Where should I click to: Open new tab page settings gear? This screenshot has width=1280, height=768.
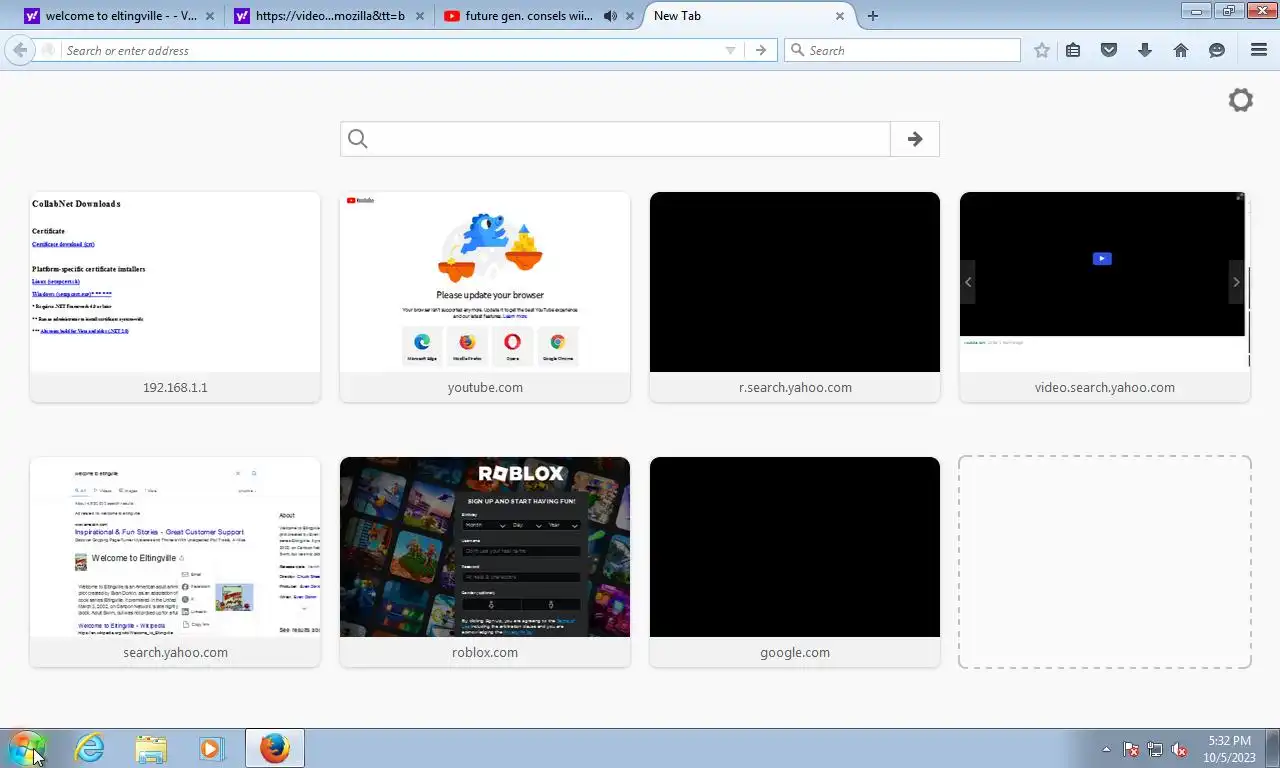pyautogui.click(x=1241, y=100)
